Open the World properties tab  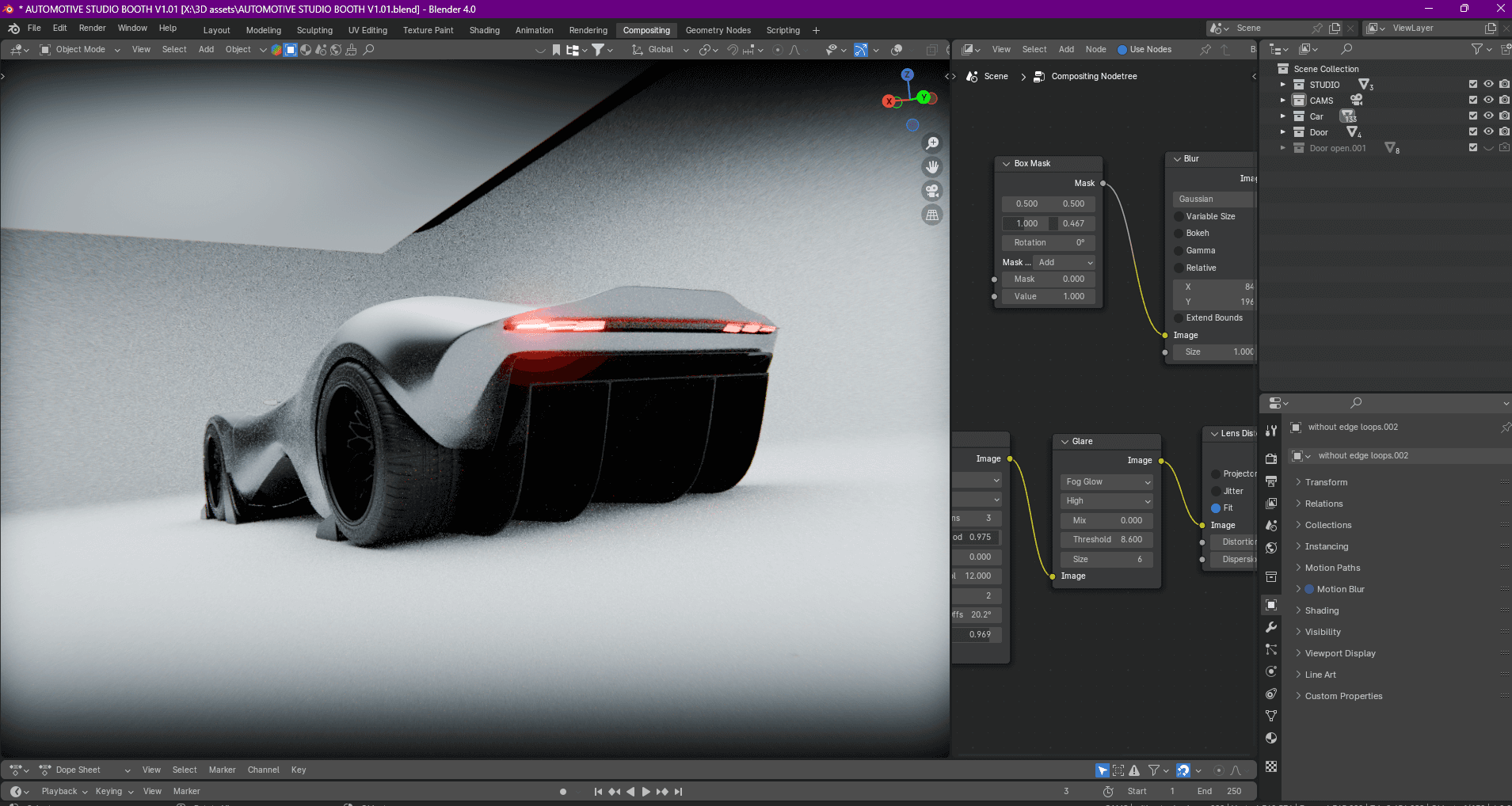[1271, 548]
